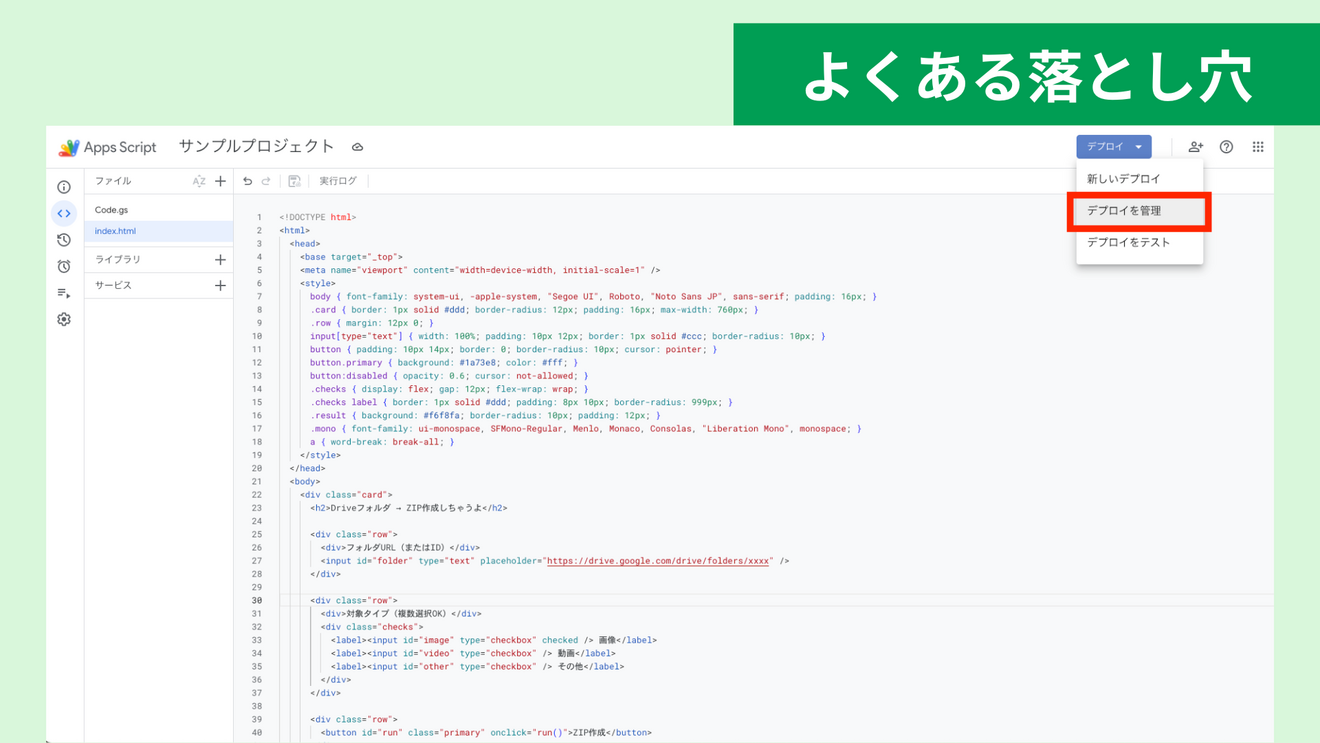
Task: Select the index.html file
Action: coord(159,231)
